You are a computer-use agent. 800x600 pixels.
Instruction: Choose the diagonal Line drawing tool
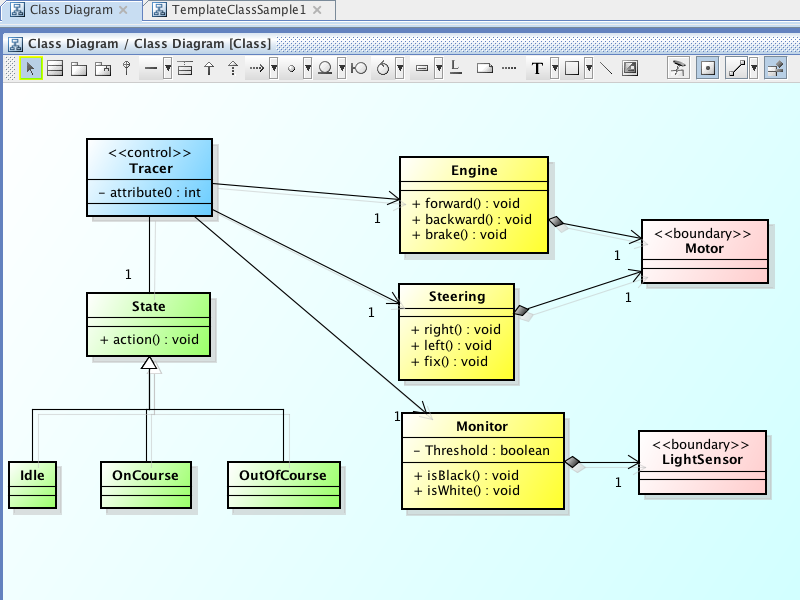[606, 68]
